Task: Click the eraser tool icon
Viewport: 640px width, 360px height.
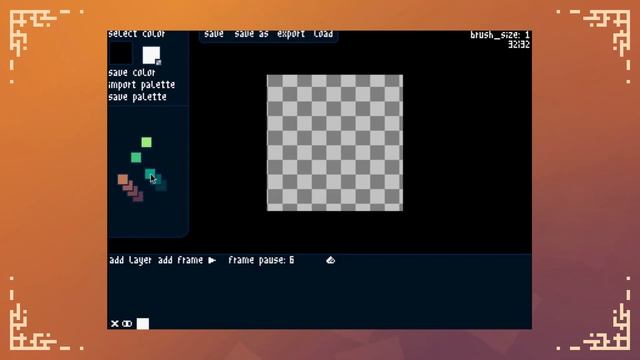Action: 331,260
